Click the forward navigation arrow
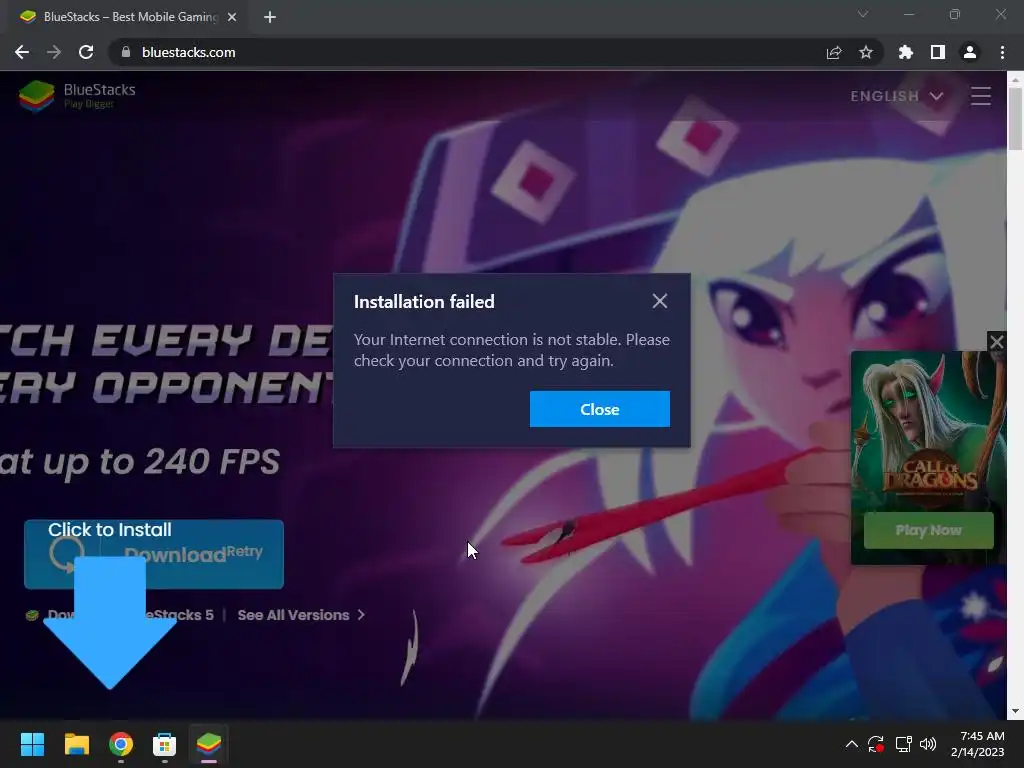The image size is (1024, 768). [54, 52]
